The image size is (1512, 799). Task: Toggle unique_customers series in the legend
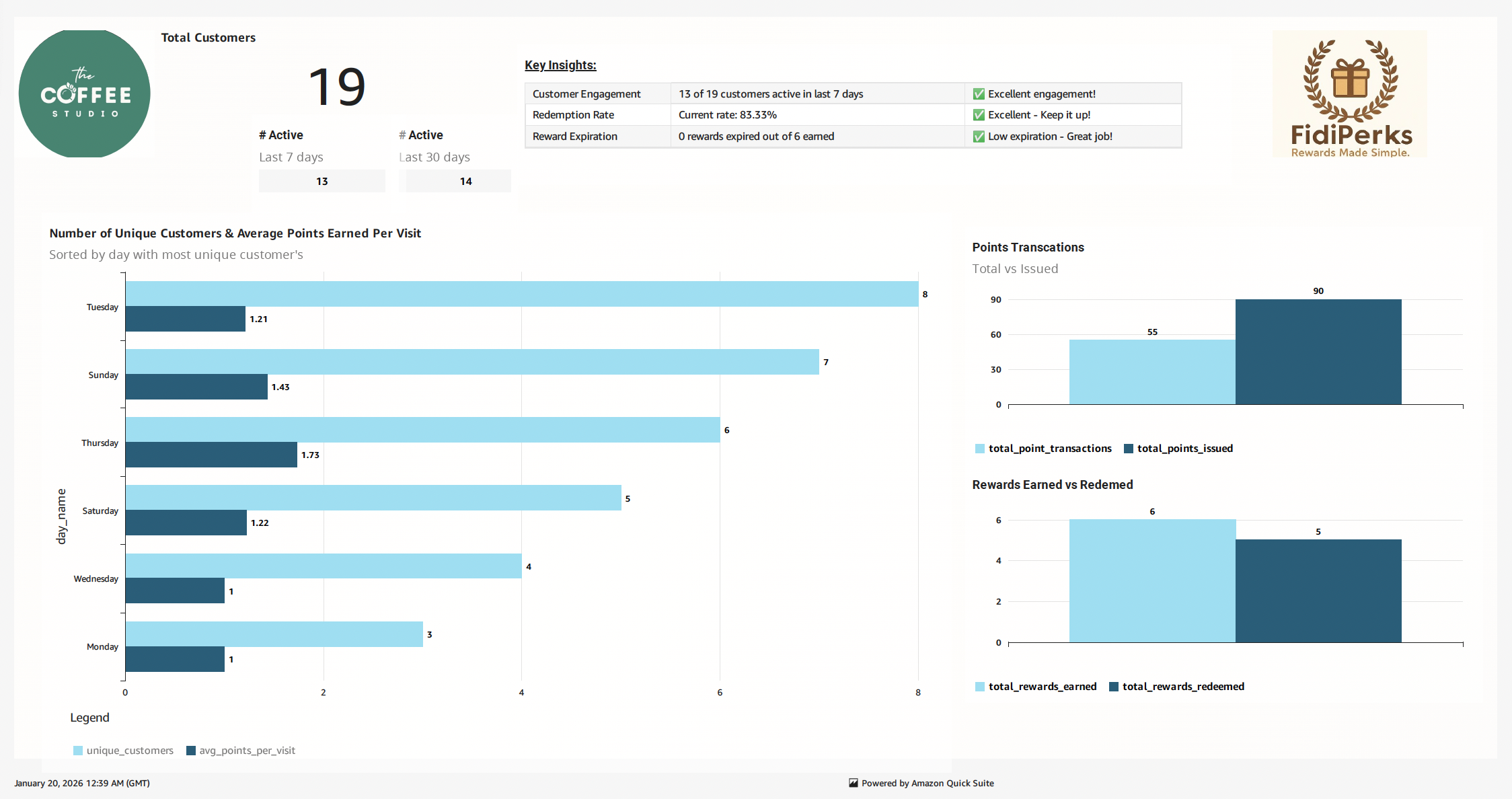coord(77,750)
